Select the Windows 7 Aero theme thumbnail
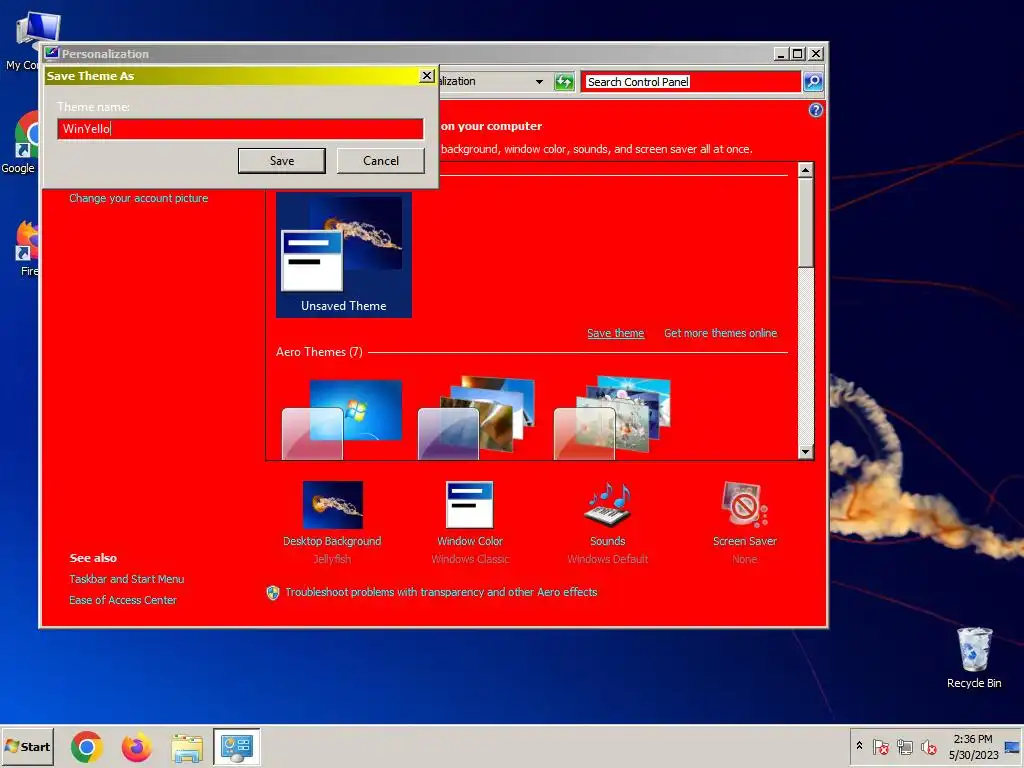 coord(342,418)
